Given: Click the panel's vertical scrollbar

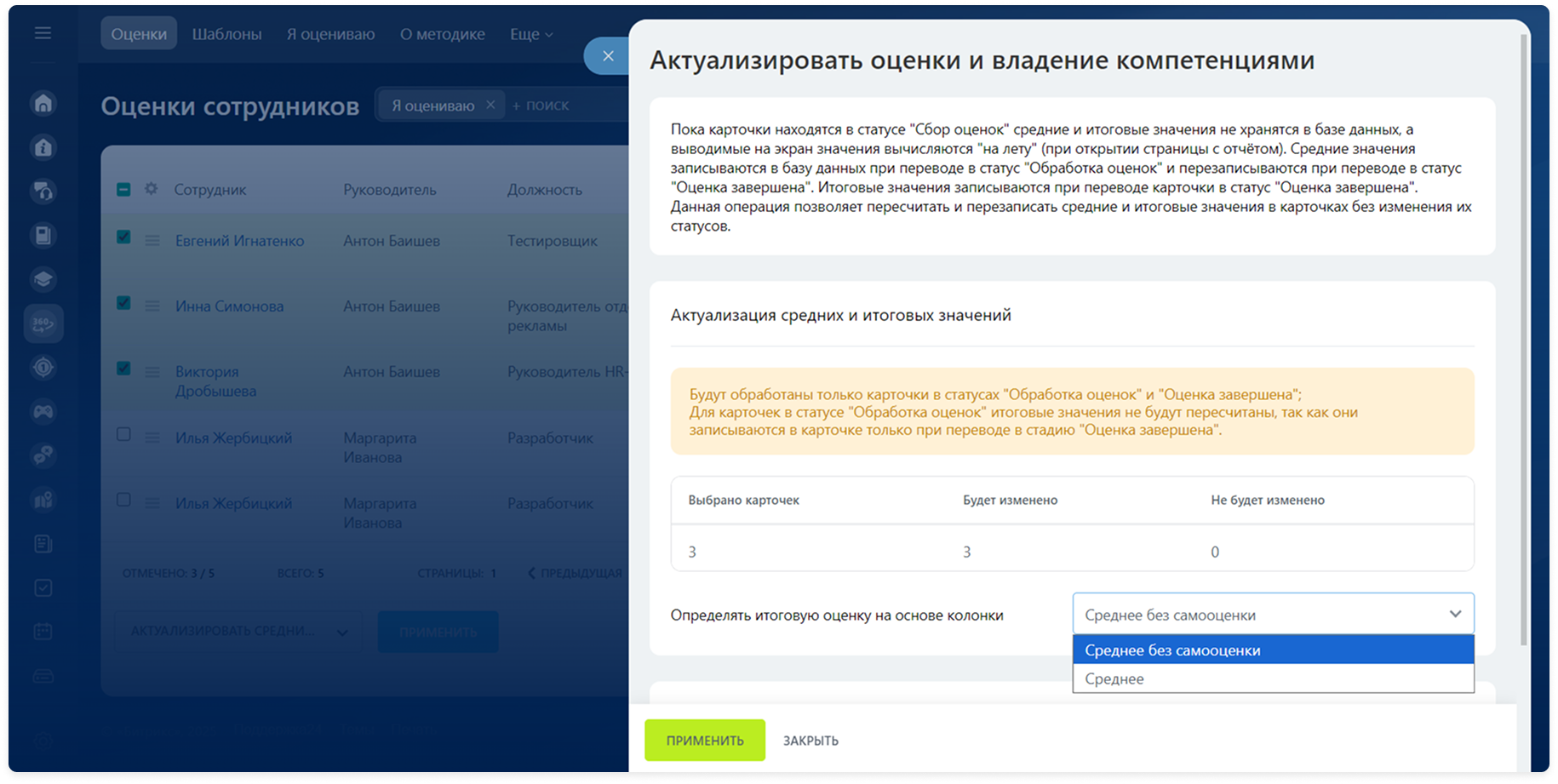Looking at the screenshot, I should click(x=1523, y=340).
